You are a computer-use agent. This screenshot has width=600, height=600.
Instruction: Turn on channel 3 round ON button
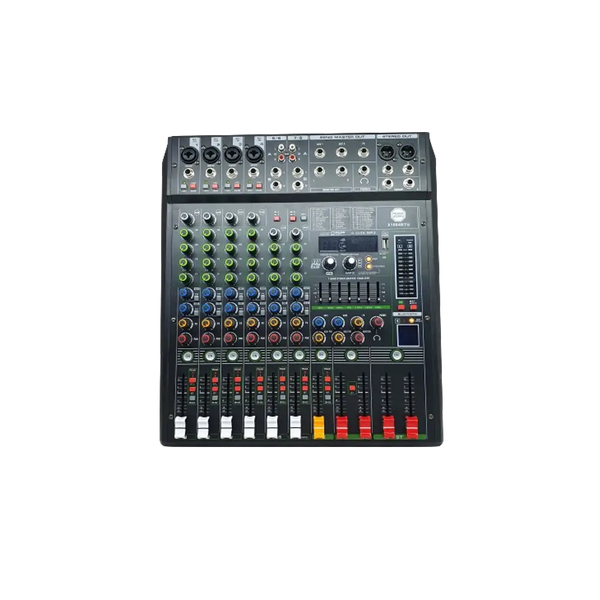coord(232,357)
